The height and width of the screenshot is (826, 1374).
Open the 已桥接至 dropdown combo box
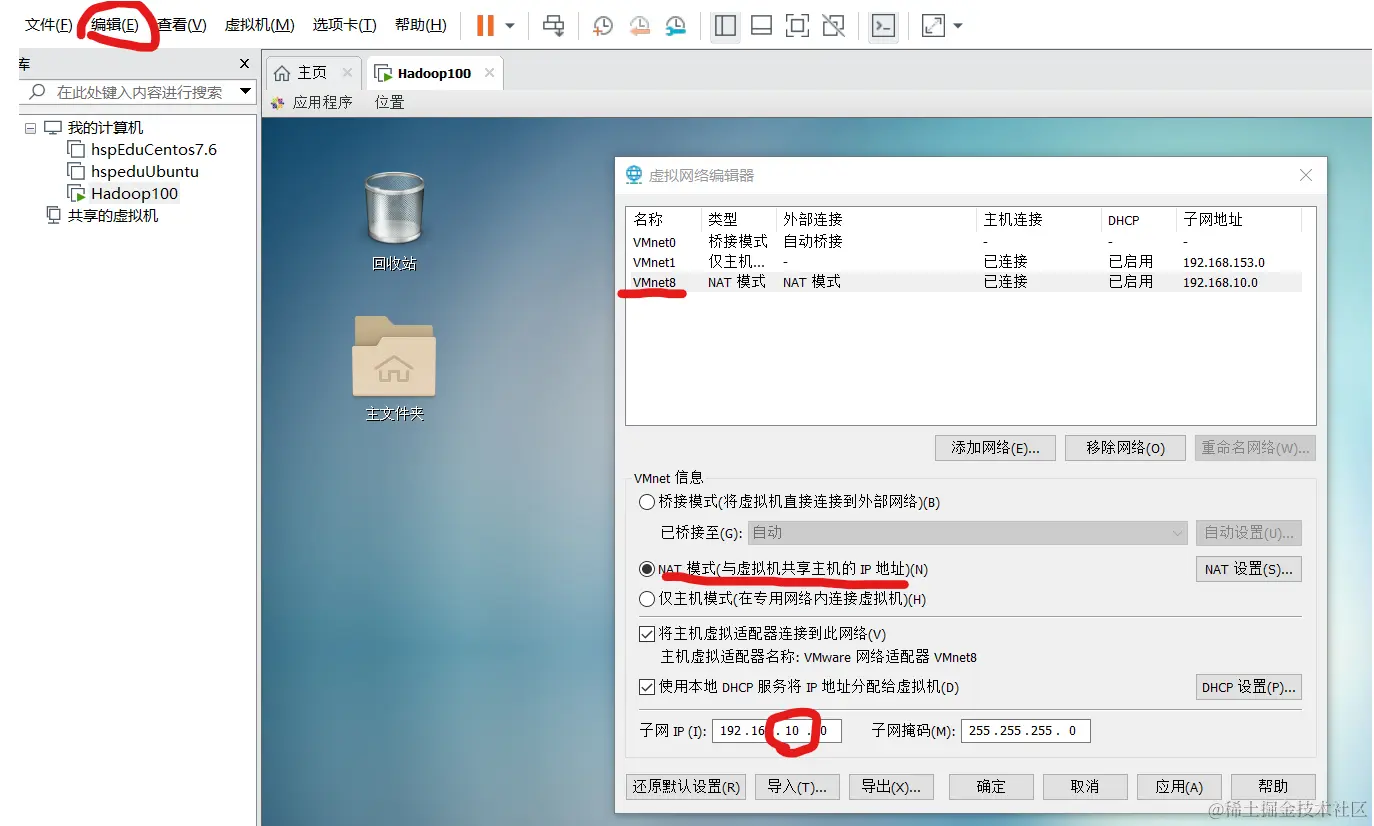point(968,533)
